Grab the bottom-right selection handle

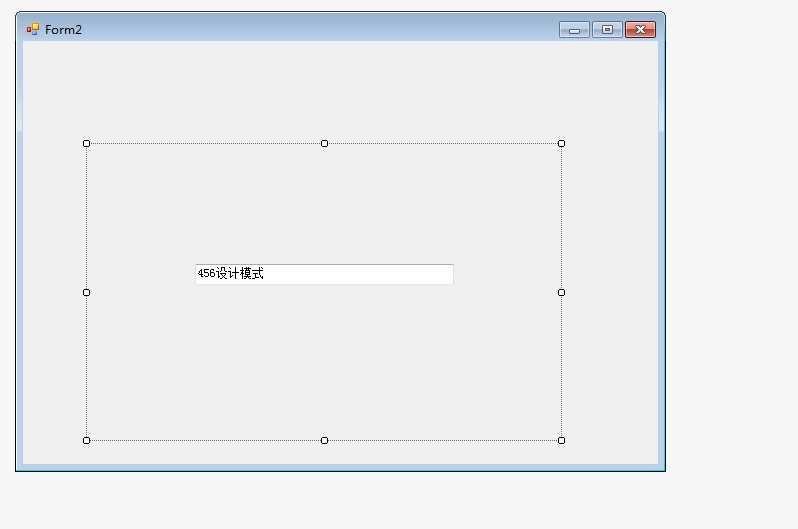[x=561, y=440]
